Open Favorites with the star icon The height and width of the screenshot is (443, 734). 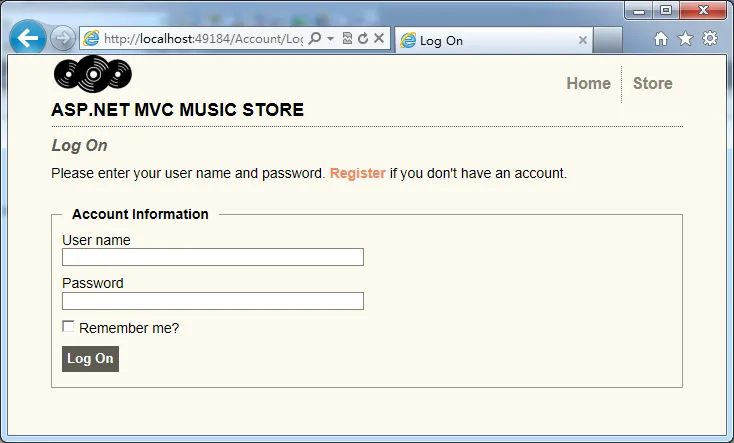(x=685, y=39)
